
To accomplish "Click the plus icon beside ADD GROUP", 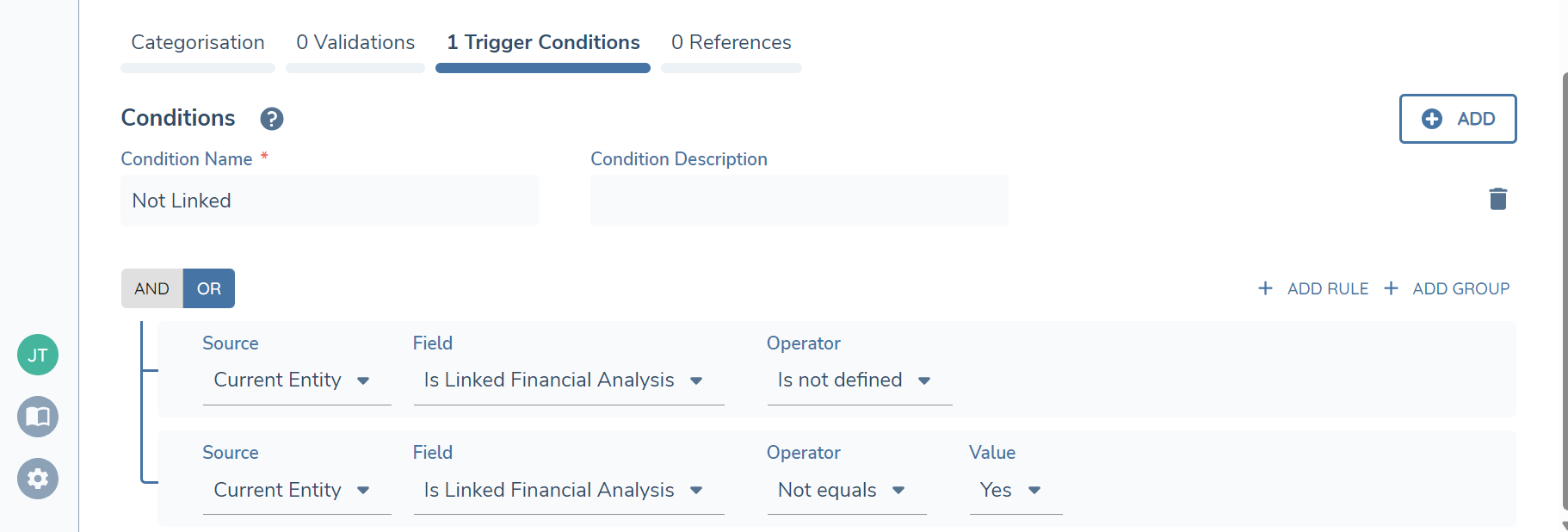I will [1391, 288].
